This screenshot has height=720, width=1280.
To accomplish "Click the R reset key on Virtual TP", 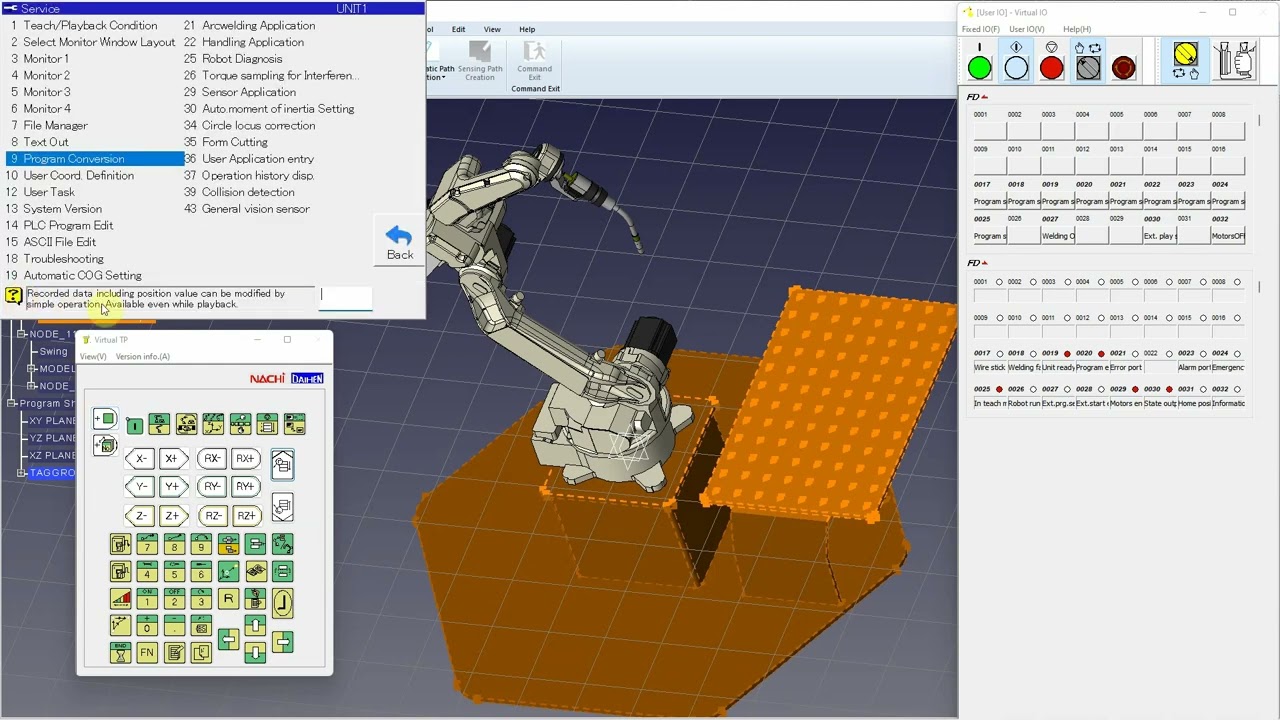I will [228, 599].
